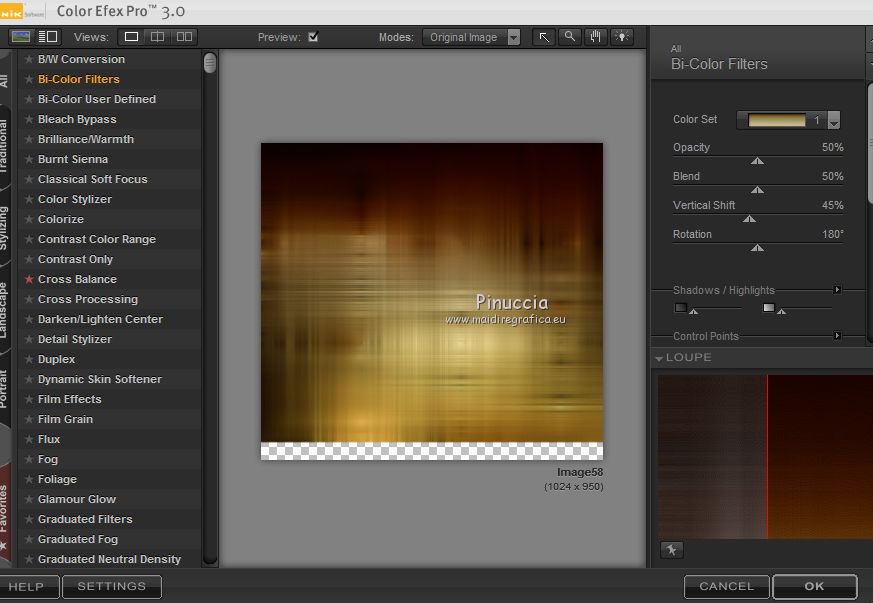Image resolution: width=873 pixels, height=603 pixels.
Task: Click the light bulb background icon
Action: (x=622, y=37)
